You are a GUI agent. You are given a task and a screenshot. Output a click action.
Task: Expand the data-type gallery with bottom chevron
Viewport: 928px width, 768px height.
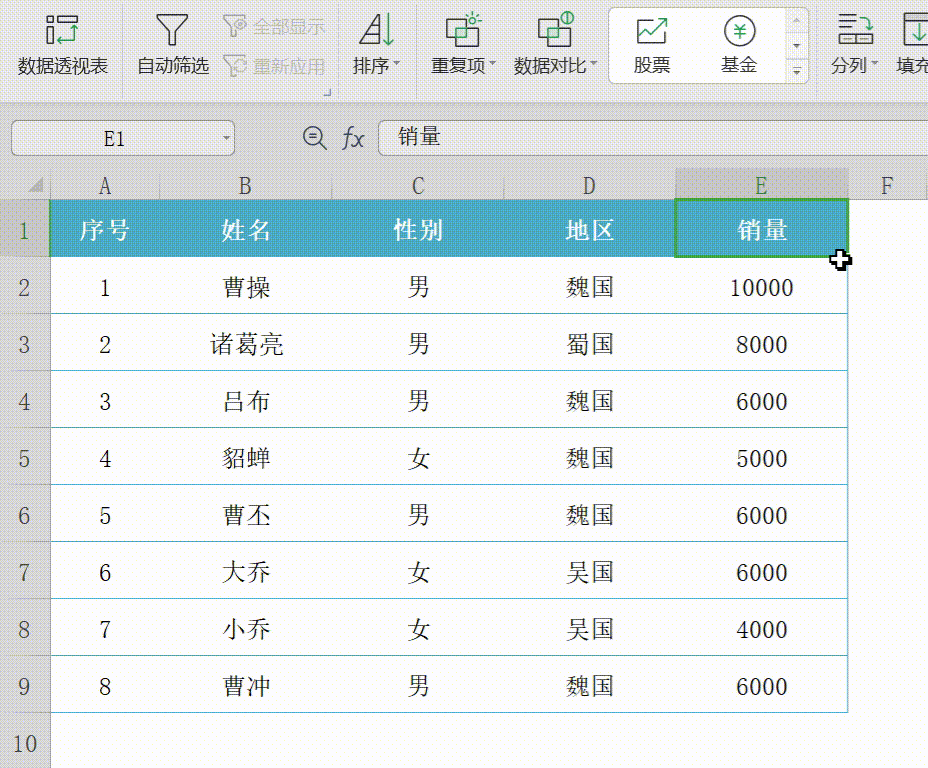(795, 70)
